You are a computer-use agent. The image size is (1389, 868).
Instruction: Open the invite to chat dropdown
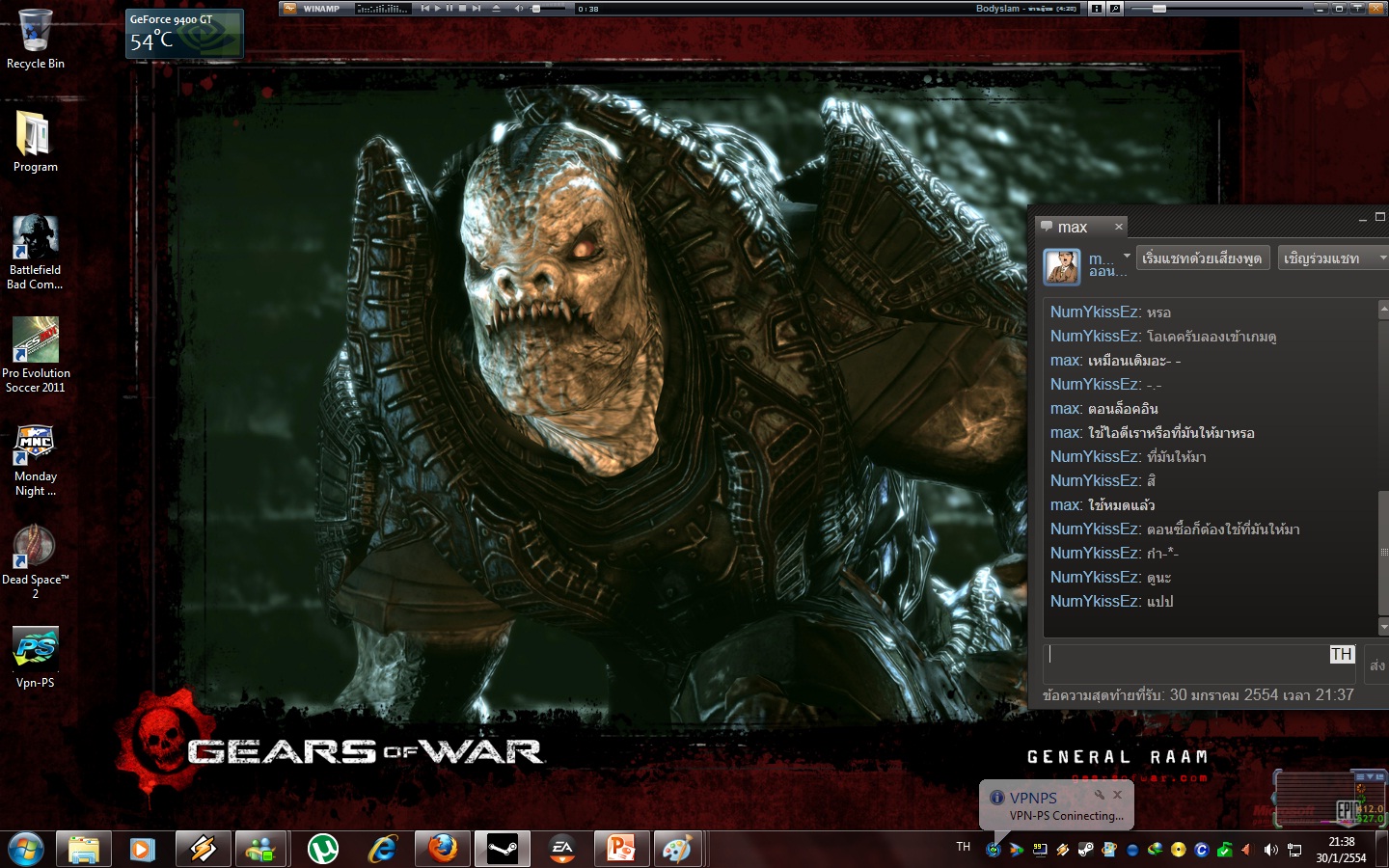tap(1333, 258)
